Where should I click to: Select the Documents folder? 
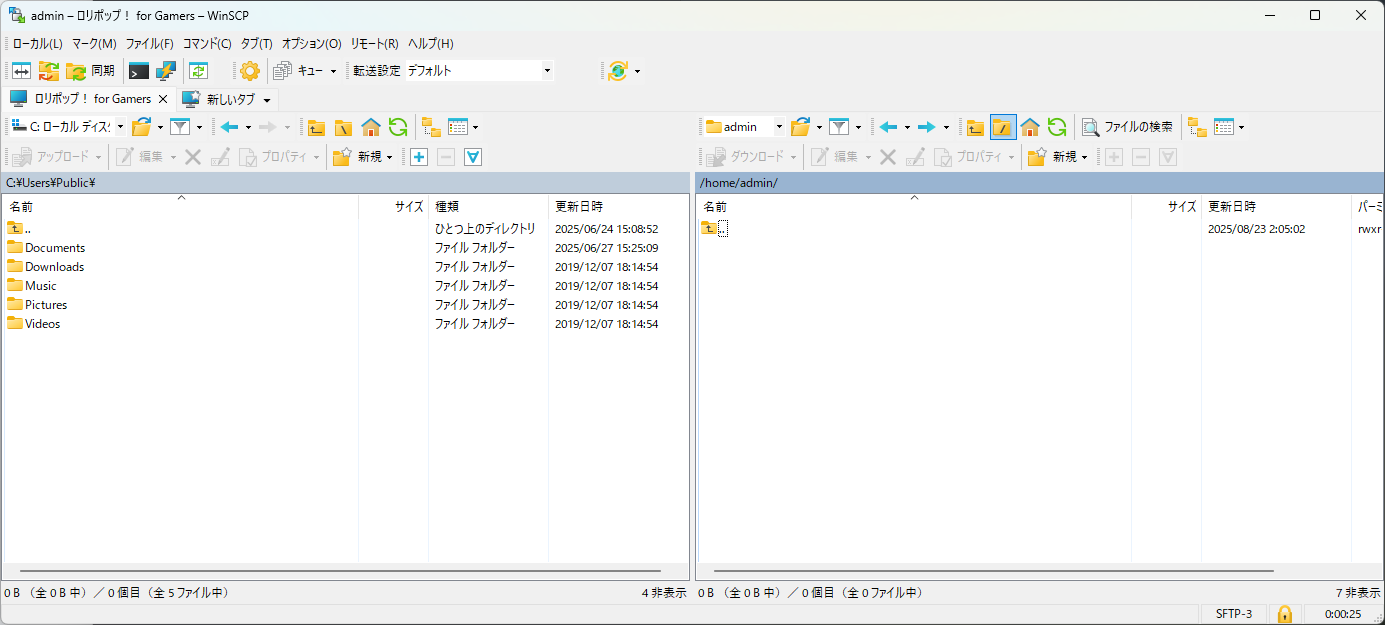(x=46, y=248)
